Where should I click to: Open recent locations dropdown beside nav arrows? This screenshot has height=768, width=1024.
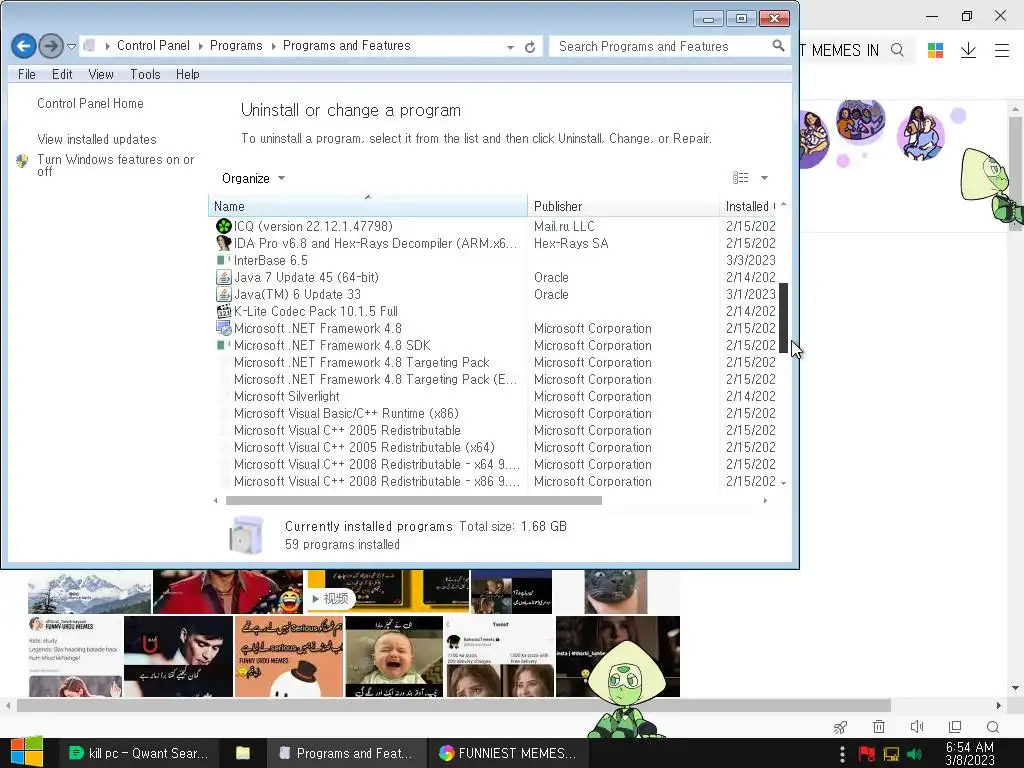tap(72, 46)
